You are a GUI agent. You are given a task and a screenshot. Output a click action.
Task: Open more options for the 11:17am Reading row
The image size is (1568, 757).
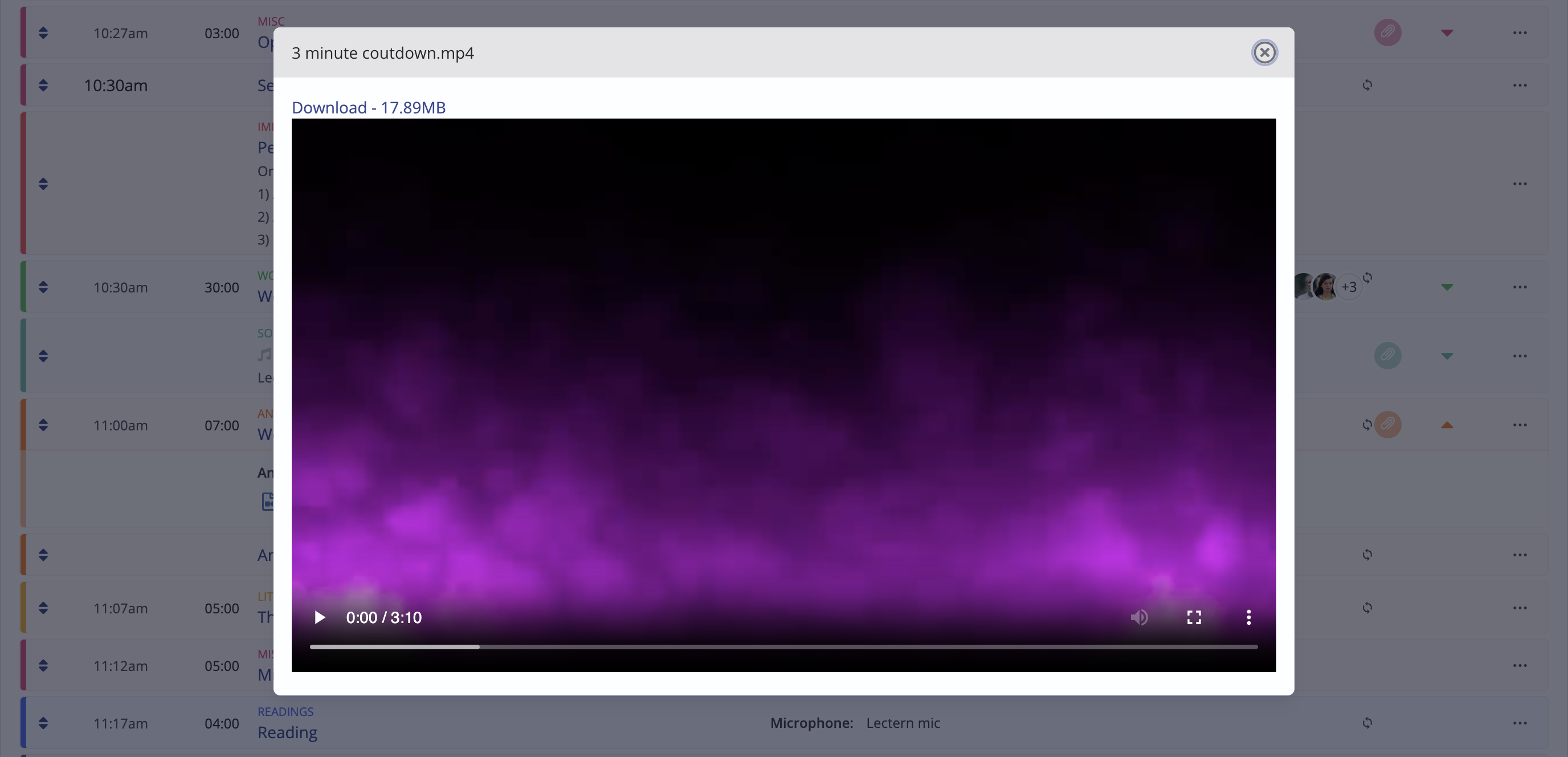click(x=1520, y=723)
